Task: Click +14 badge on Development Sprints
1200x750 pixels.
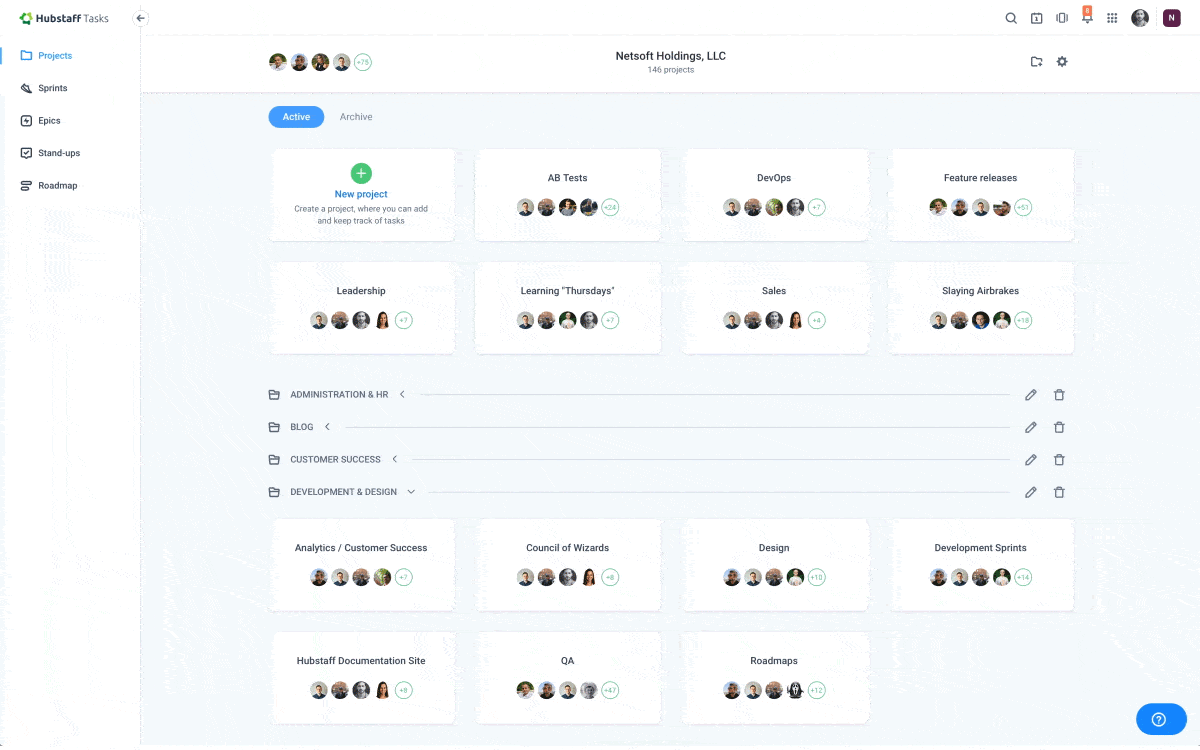Action: coord(1023,578)
